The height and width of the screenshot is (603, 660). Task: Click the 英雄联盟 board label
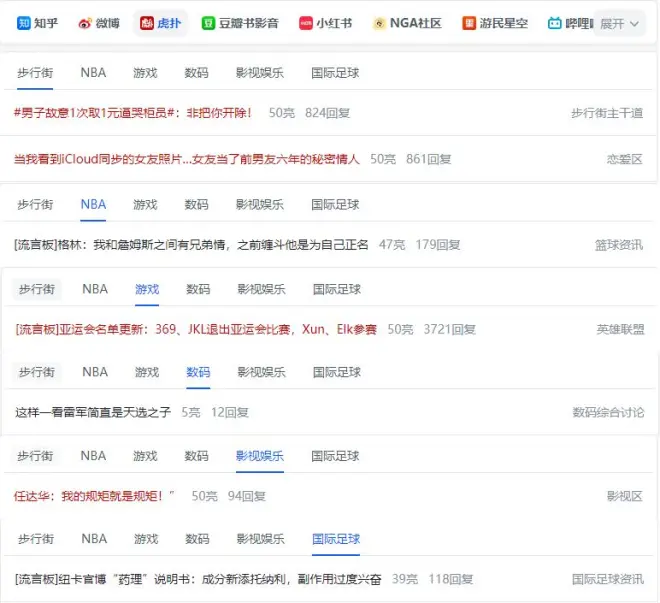[620, 329]
